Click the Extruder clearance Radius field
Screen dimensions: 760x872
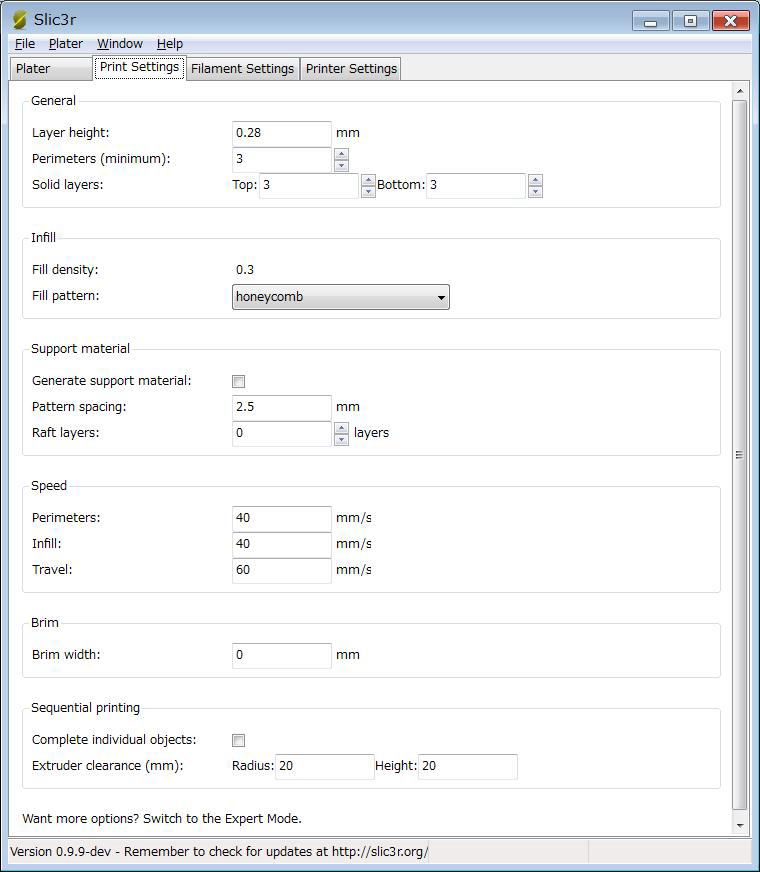tap(325, 766)
